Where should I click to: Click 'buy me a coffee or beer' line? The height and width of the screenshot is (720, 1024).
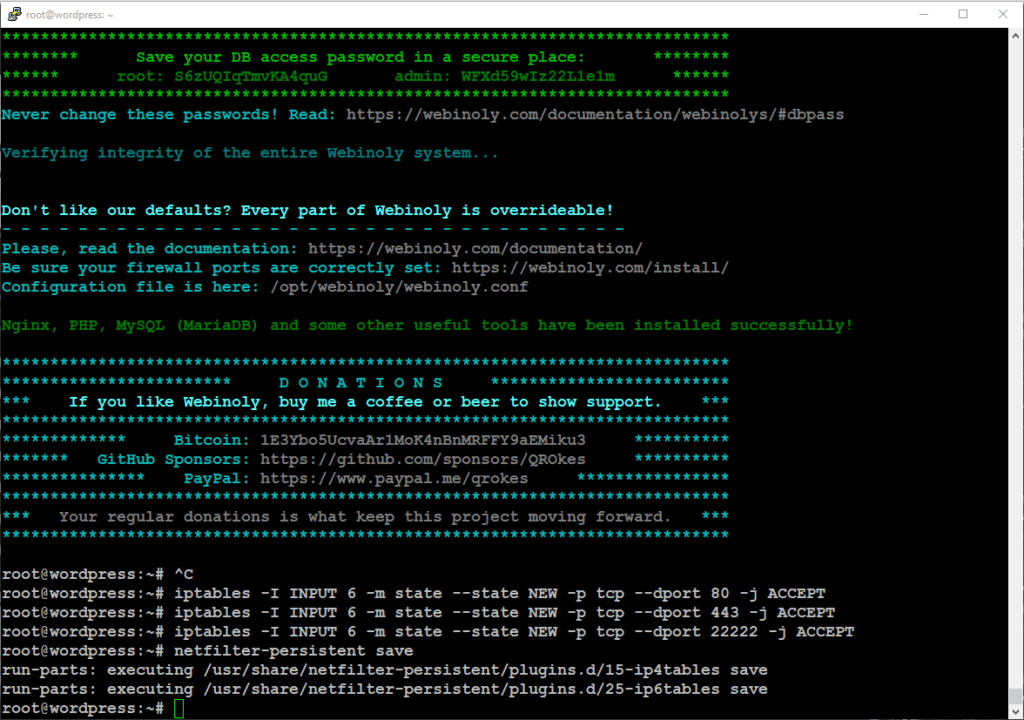coord(365,402)
